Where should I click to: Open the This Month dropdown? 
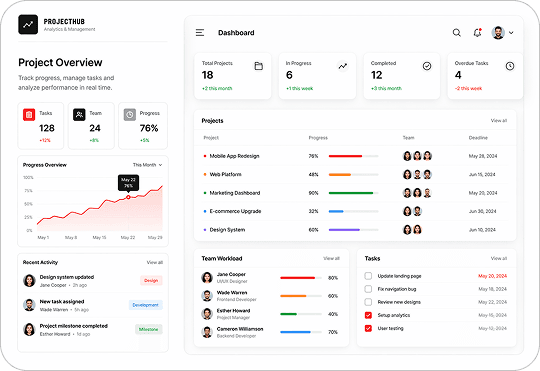147,165
